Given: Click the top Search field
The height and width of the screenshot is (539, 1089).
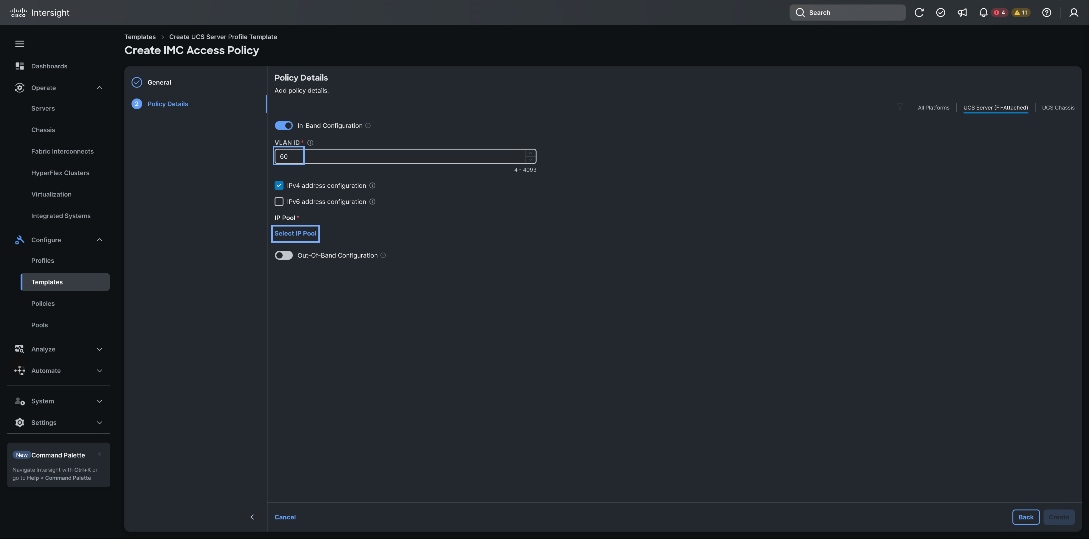Looking at the screenshot, I should coord(847,13).
